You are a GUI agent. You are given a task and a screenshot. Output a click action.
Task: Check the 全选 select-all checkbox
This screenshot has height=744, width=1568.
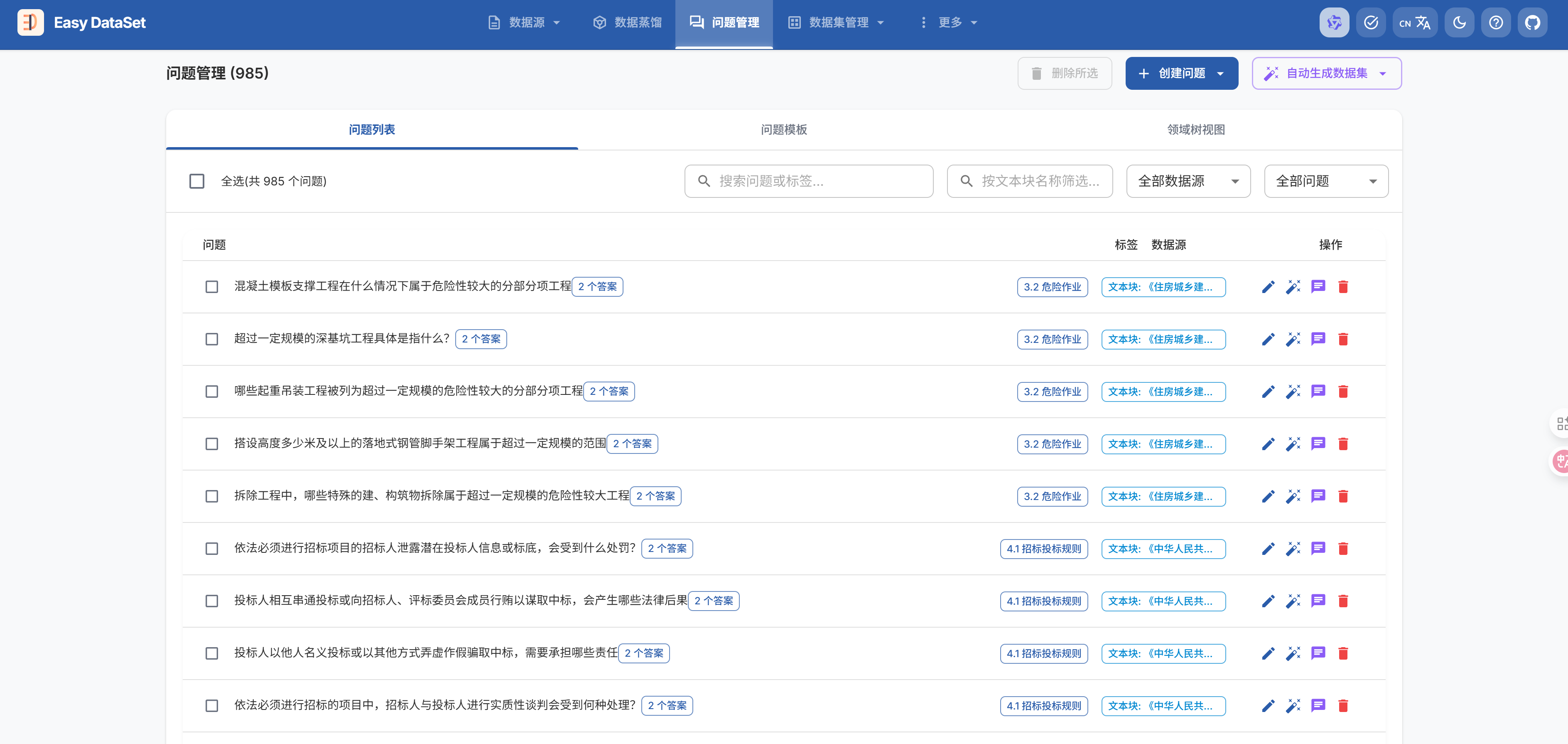(x=196, y=181)
